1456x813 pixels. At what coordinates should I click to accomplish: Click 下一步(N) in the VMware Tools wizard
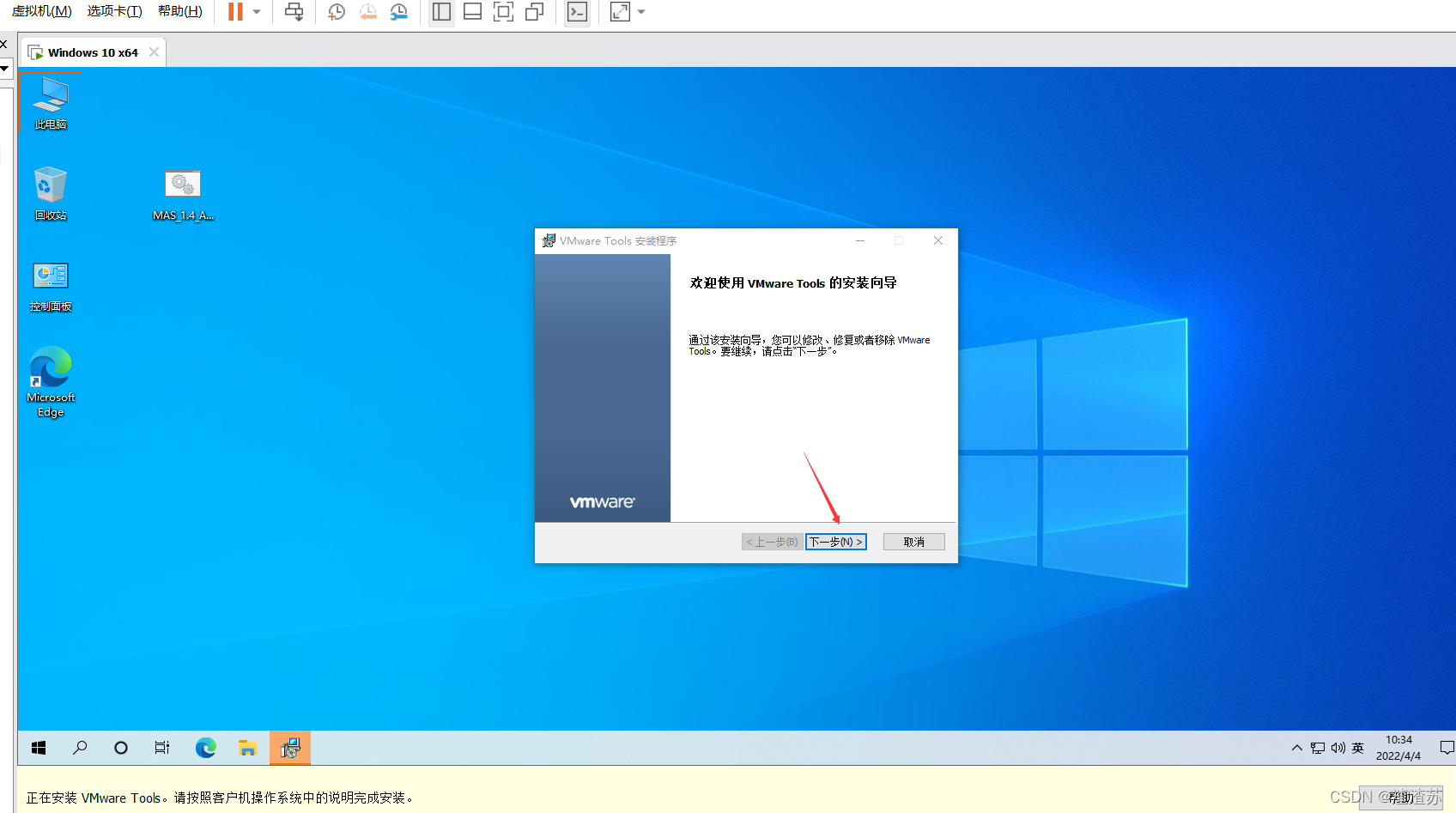836,542
